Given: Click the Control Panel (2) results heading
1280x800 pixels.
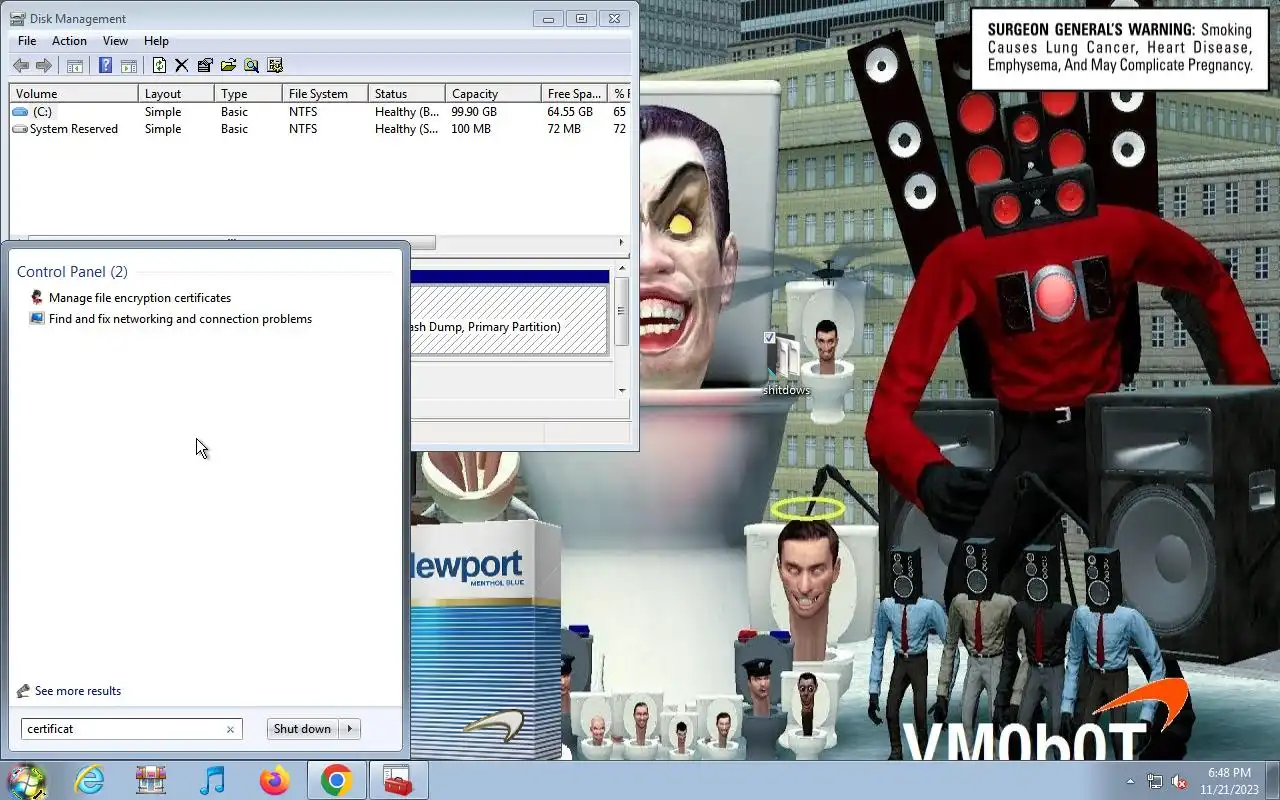Looking at the screenshot, I should [72, 272].
